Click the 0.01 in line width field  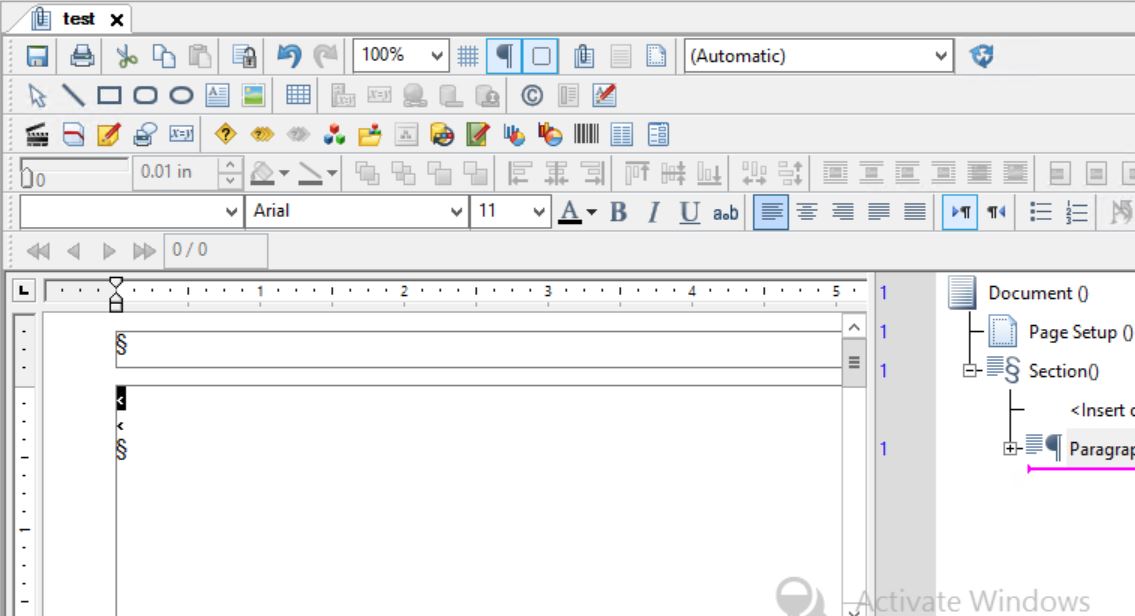[173, 172]
